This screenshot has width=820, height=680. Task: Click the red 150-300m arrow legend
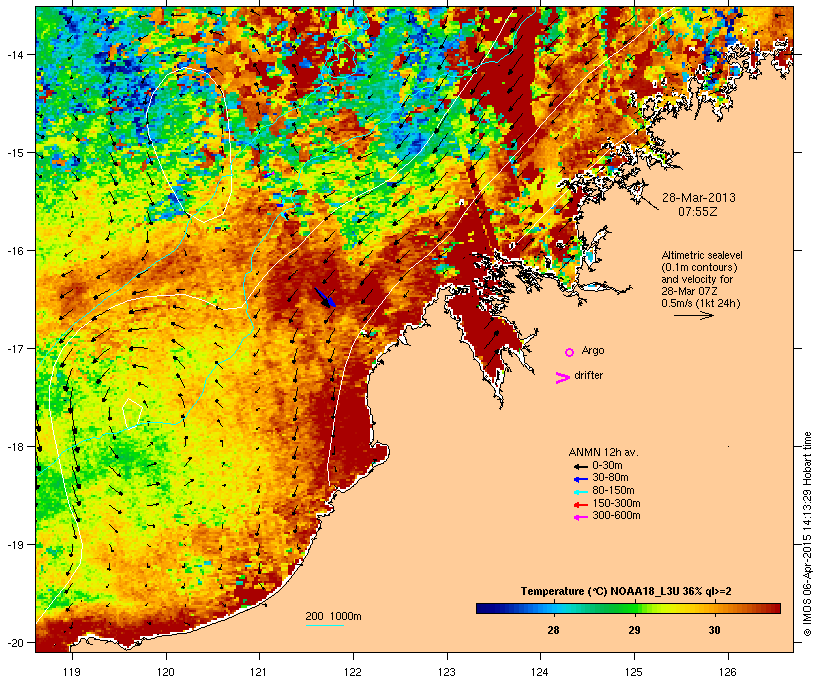pos(580,504)
